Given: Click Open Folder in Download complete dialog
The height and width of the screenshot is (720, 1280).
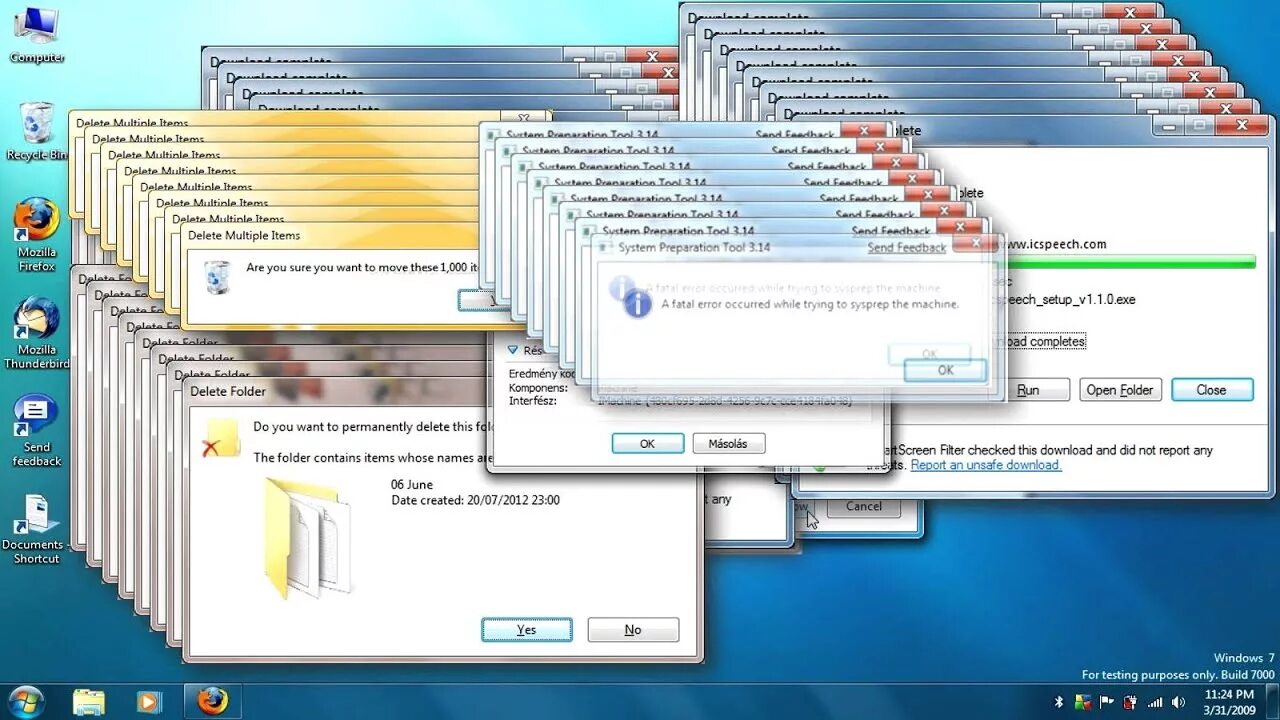Looking at the screenshot, I should [1120, 390].
